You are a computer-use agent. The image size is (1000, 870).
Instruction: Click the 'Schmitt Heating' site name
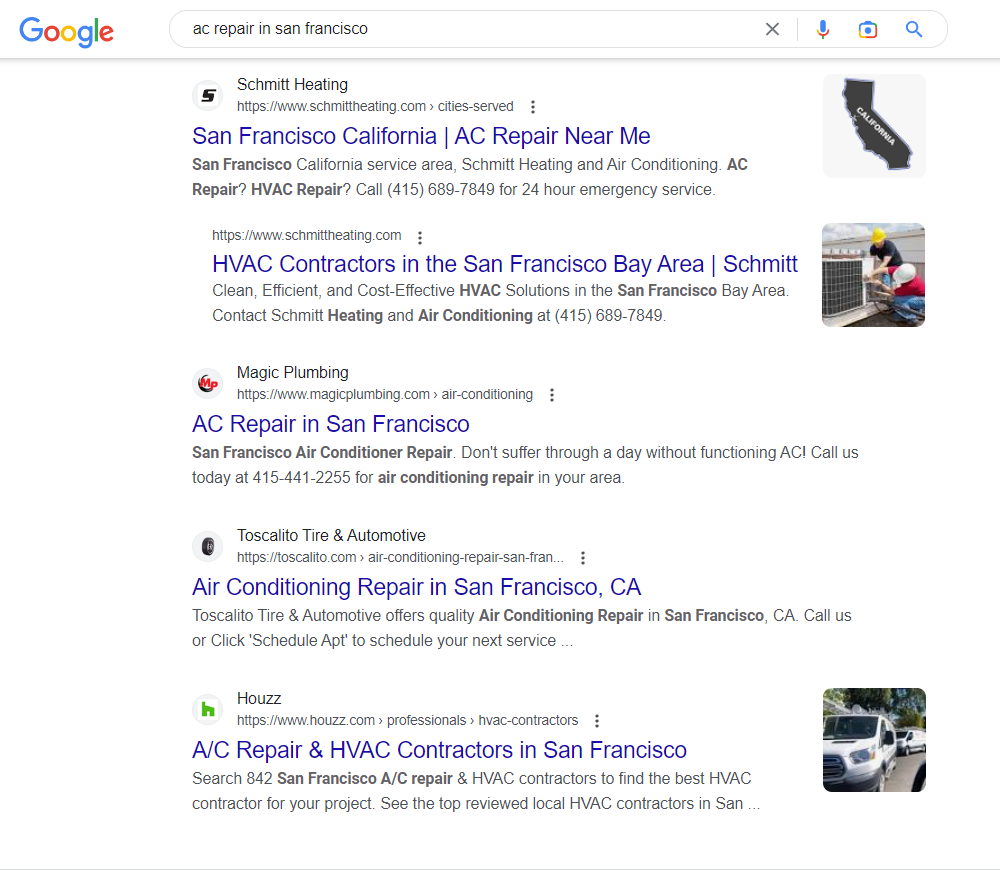(292, 84)
